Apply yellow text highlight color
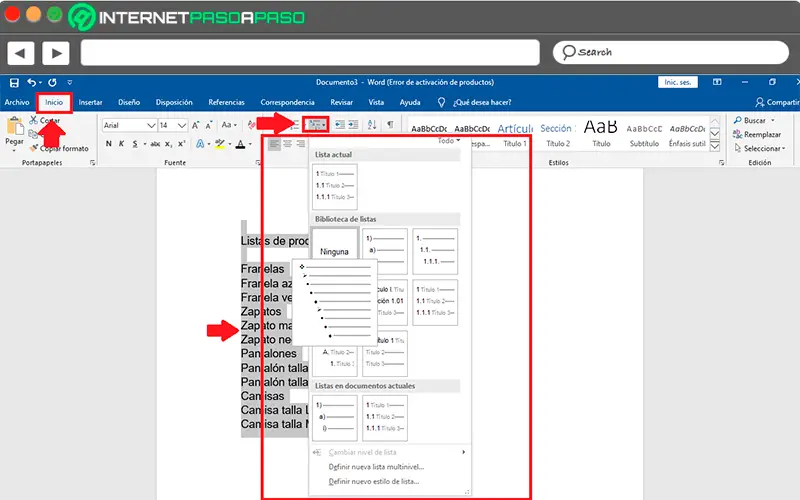Viewport: 800px width, 500px height. point(220,144)
